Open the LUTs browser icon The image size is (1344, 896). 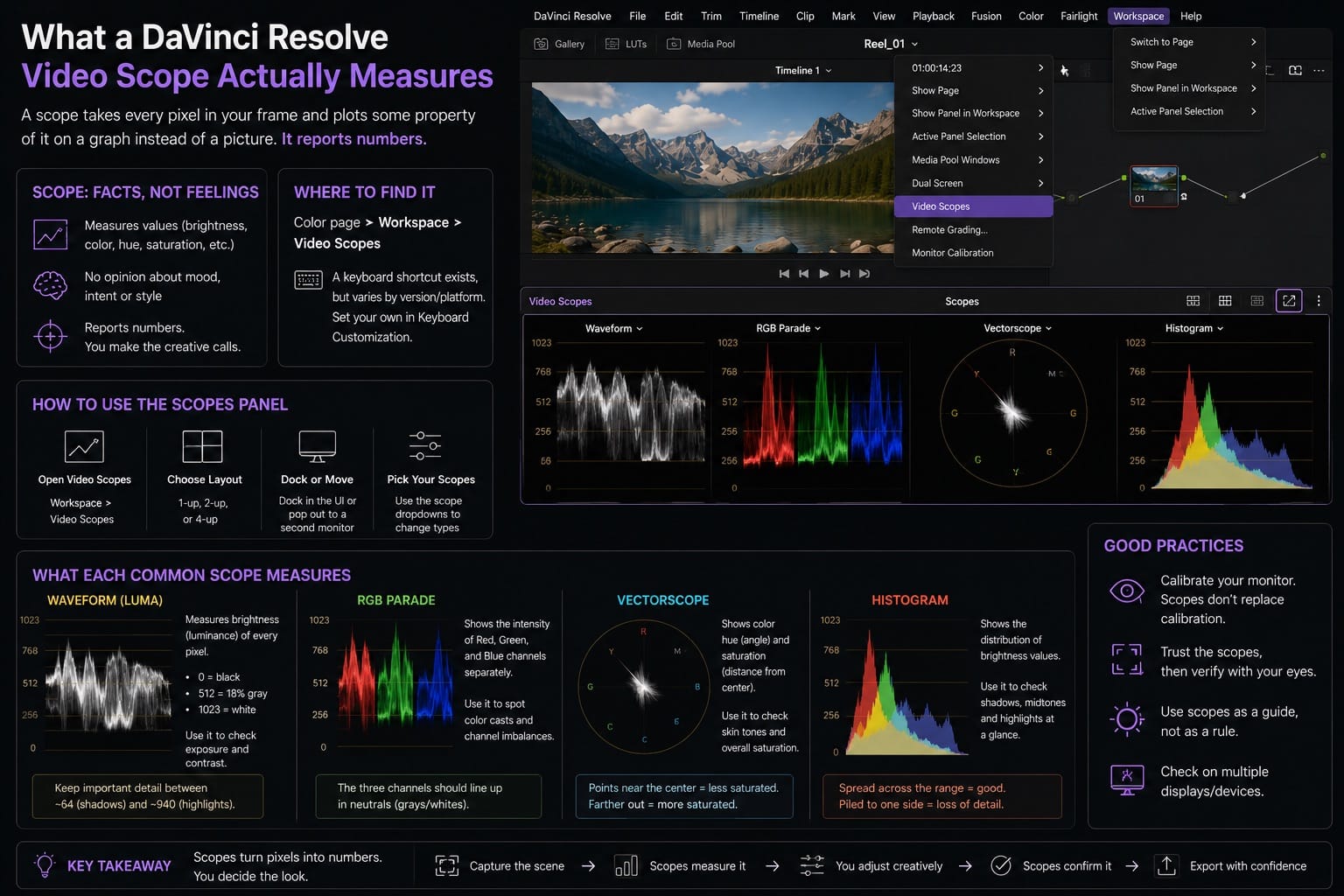pos(612,44)
